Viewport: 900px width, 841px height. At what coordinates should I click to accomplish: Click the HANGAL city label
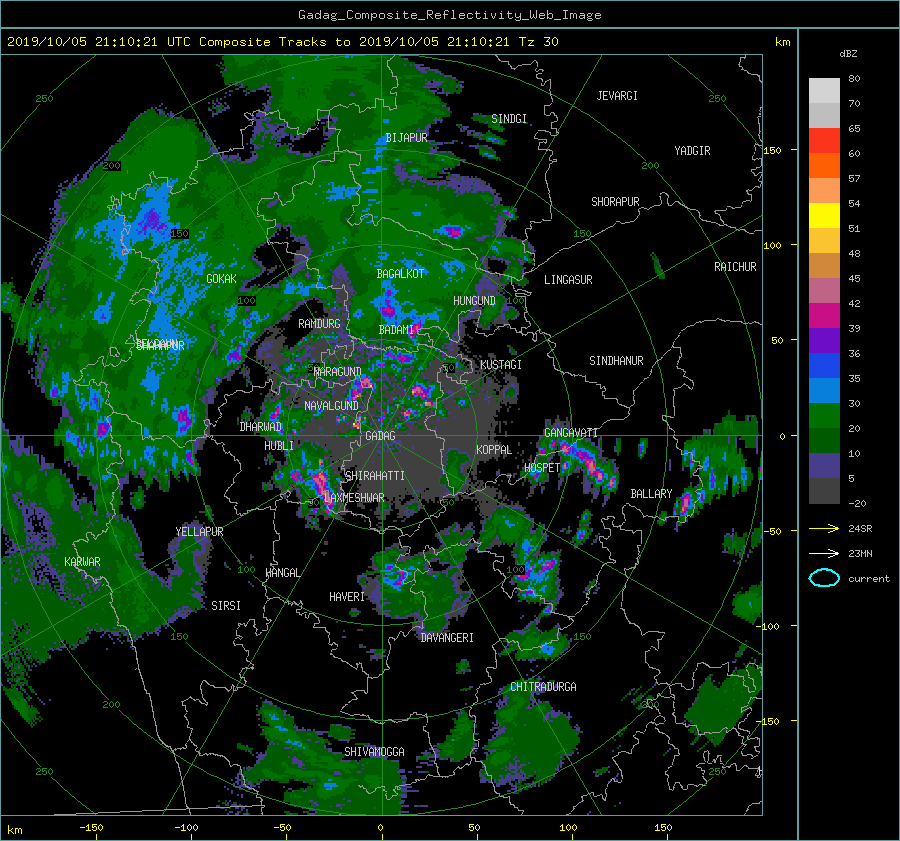(x=282, y=573)
